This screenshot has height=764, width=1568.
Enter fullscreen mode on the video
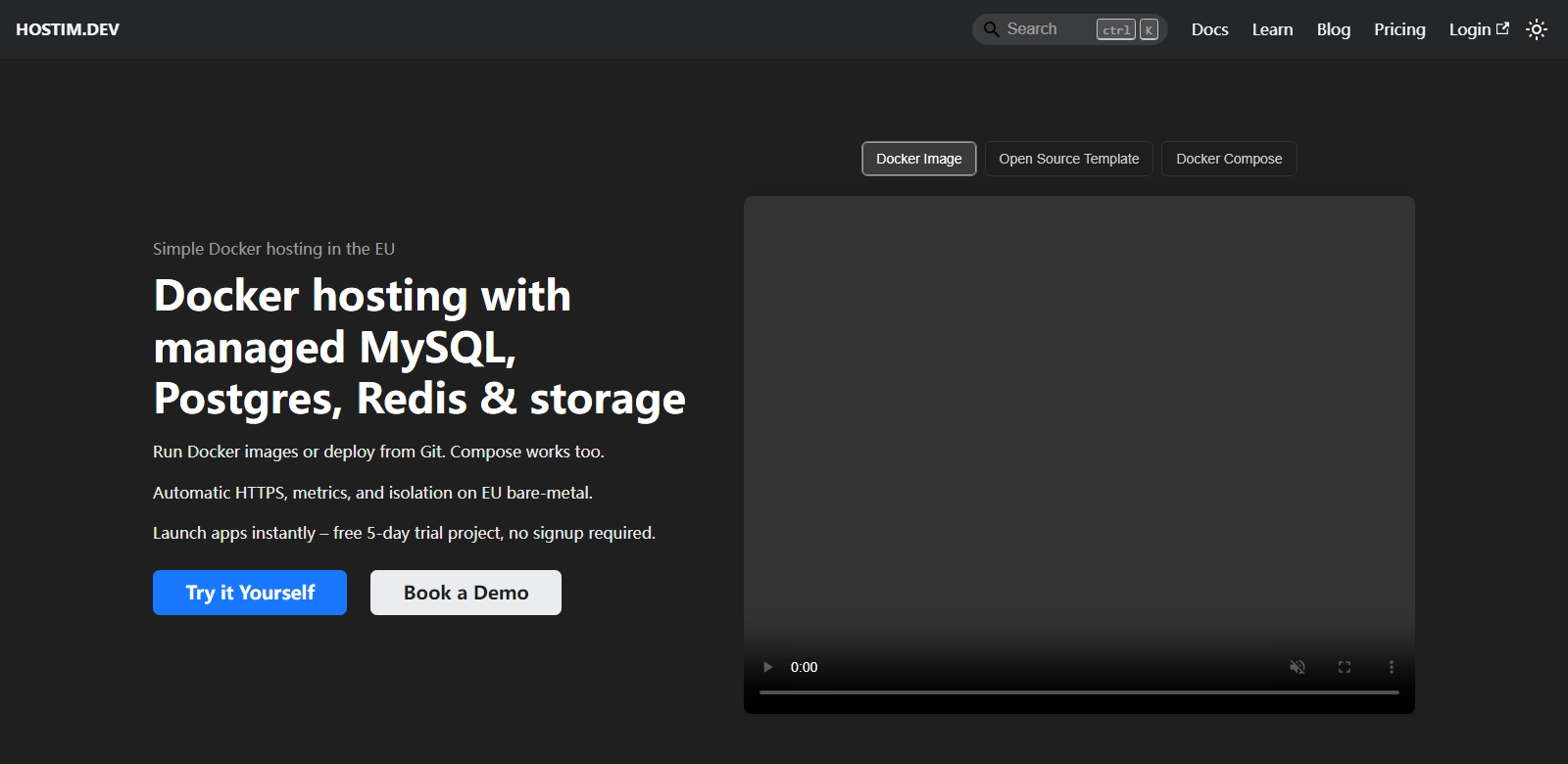1345,667
